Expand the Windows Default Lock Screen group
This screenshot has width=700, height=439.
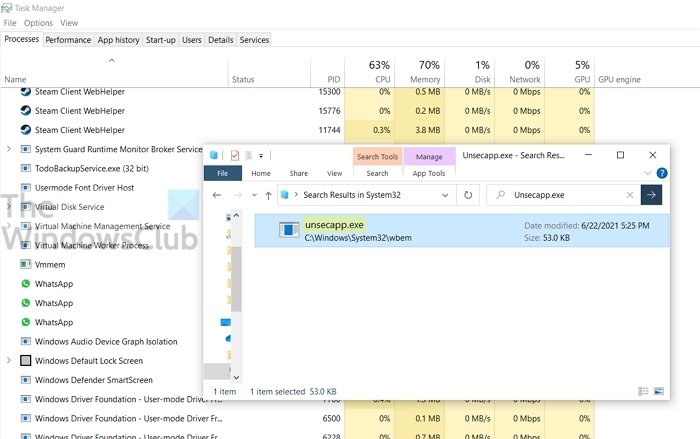coord(9,360)
